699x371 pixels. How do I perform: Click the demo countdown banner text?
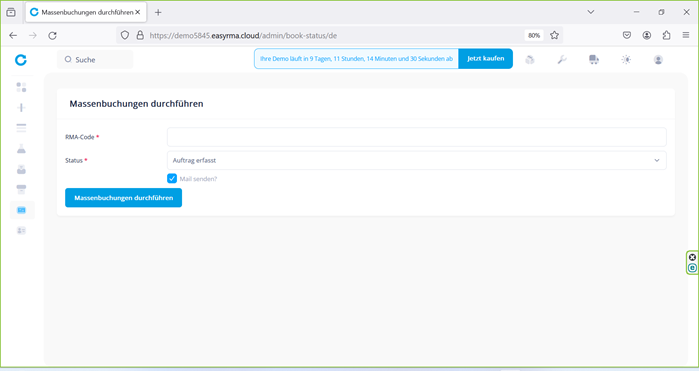(x=356, y=58)
